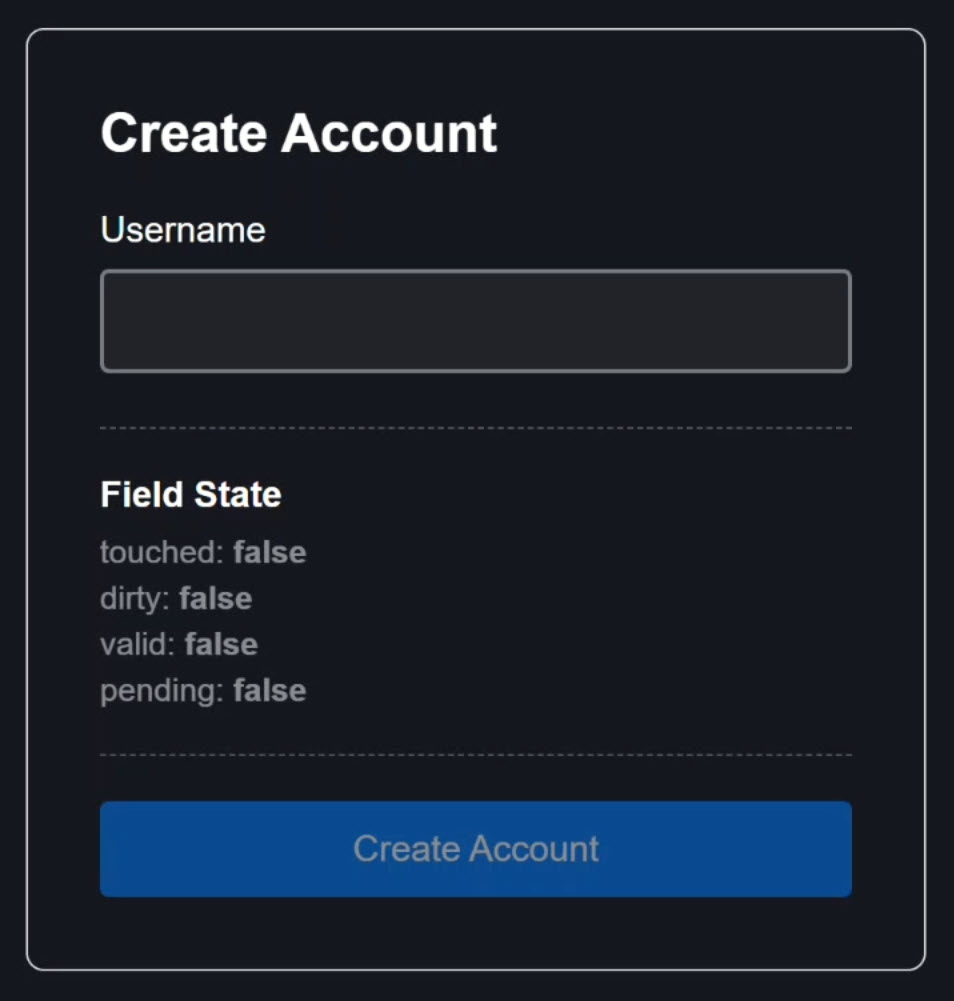954x1001 pixels.
Task: Click the 'dirty: false' status line
Action: (176, 597)
